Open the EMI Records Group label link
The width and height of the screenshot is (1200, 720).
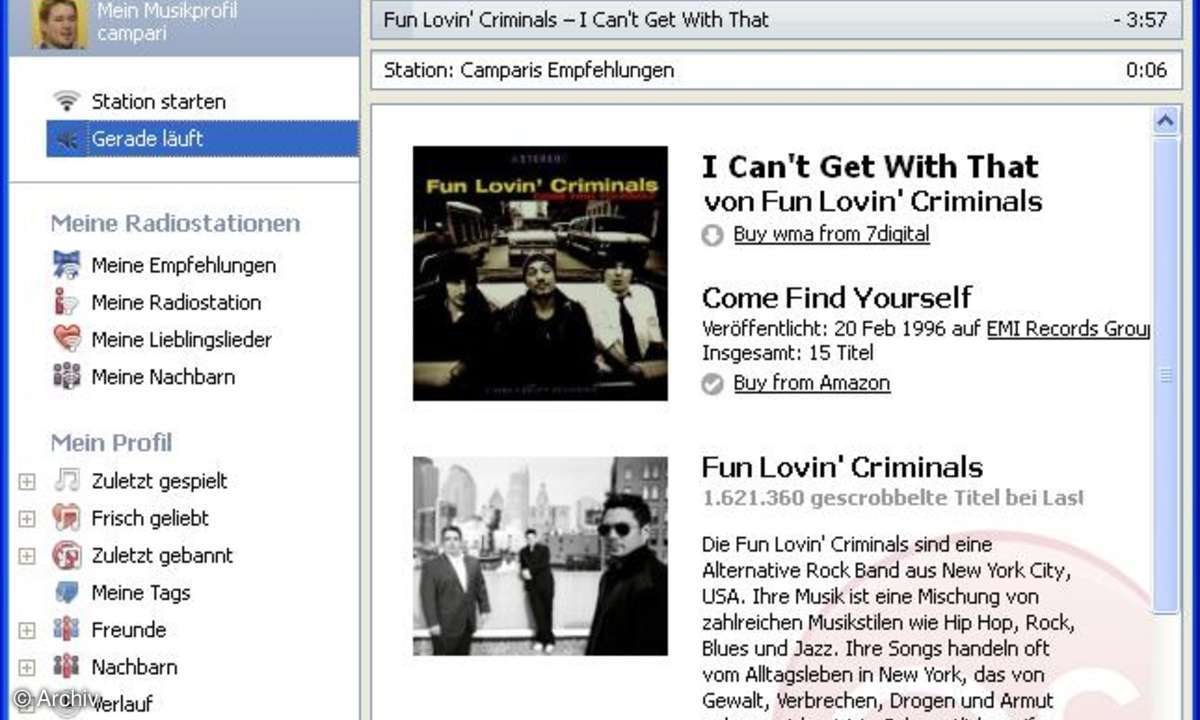tap(1068, 329)
